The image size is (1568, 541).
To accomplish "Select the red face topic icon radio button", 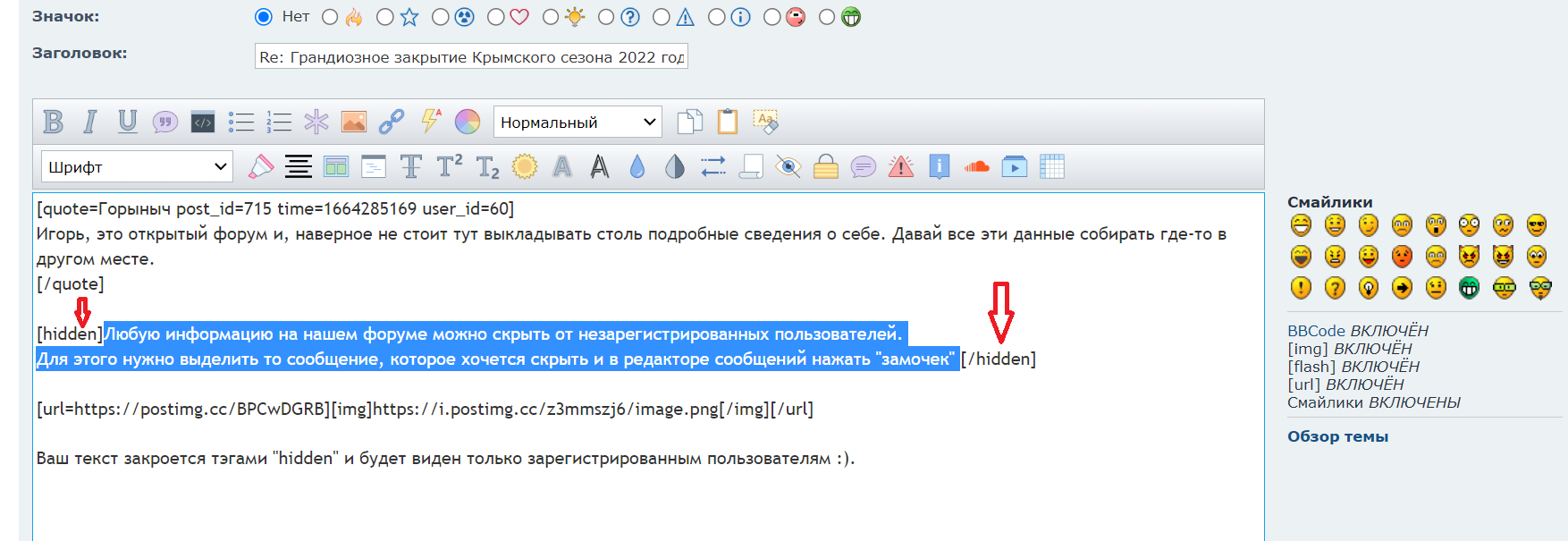I will [772, 17].
